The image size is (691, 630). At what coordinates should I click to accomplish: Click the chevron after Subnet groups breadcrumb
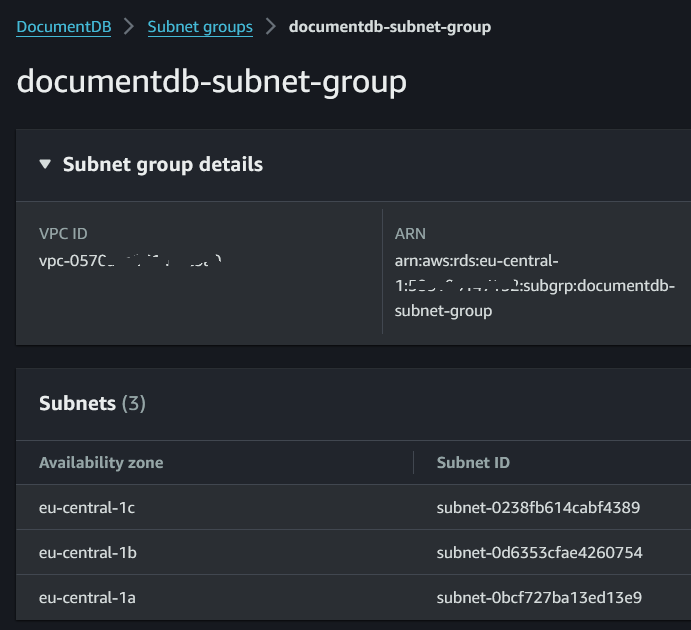pos(271,26)
